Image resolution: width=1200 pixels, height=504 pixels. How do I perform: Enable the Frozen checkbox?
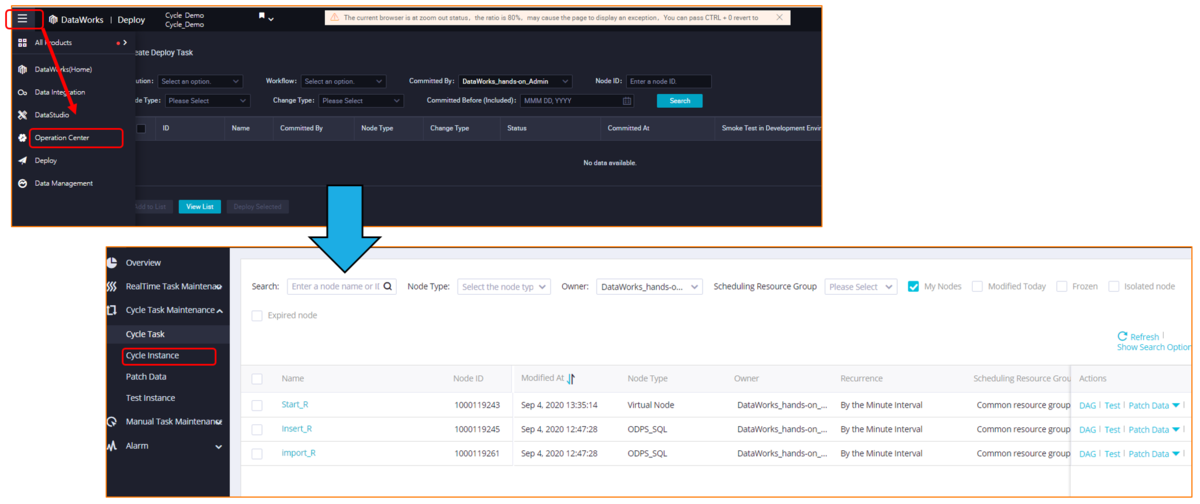[1062, 286]
